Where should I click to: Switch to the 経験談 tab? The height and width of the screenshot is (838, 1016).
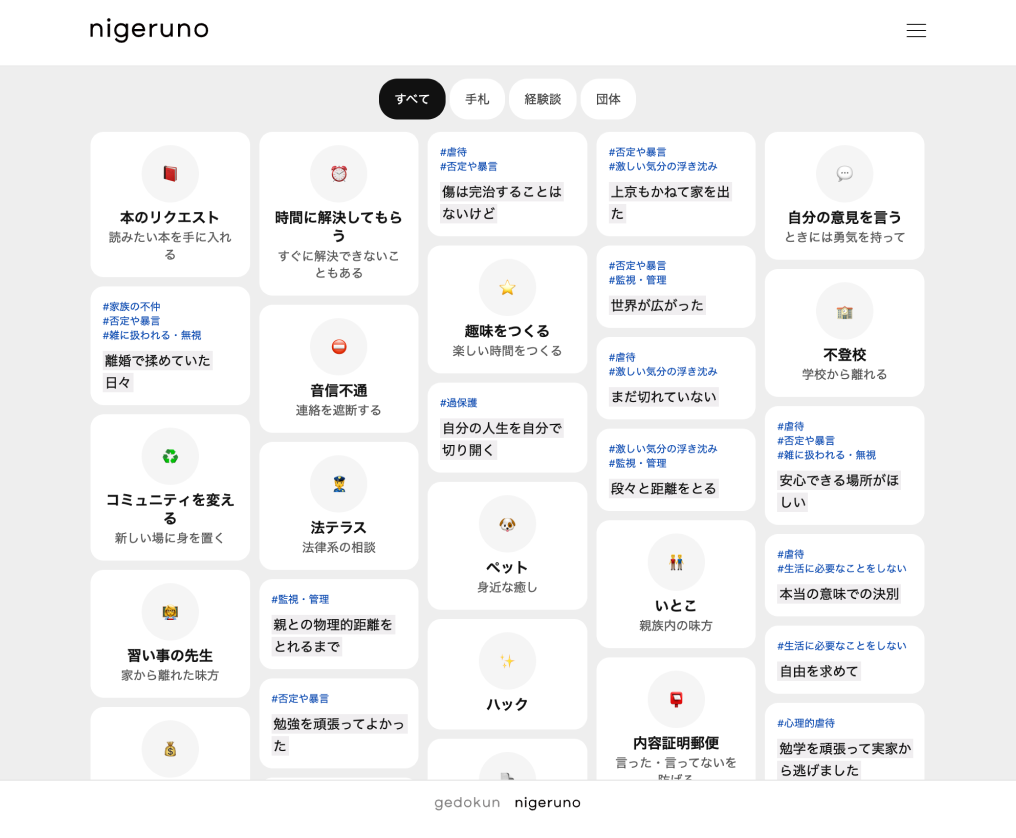[542, 99]
